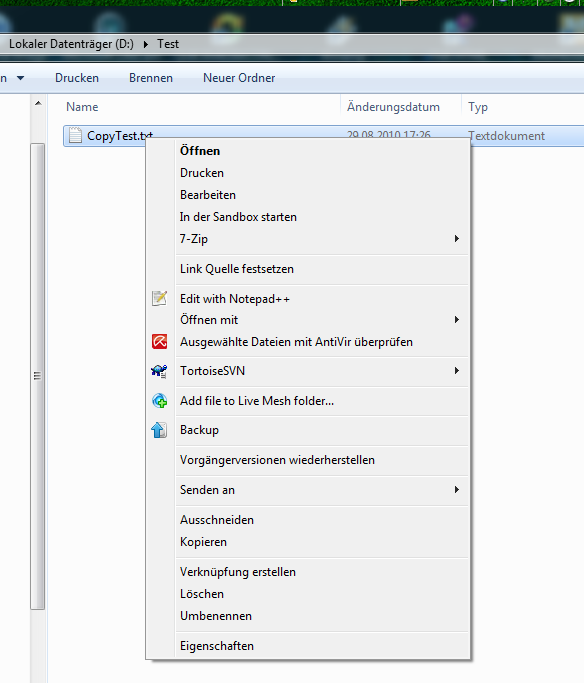Screen dimensions: 584x683
Task: Click the CopyTest.txt file icon
Action: (x=75, y=135)
